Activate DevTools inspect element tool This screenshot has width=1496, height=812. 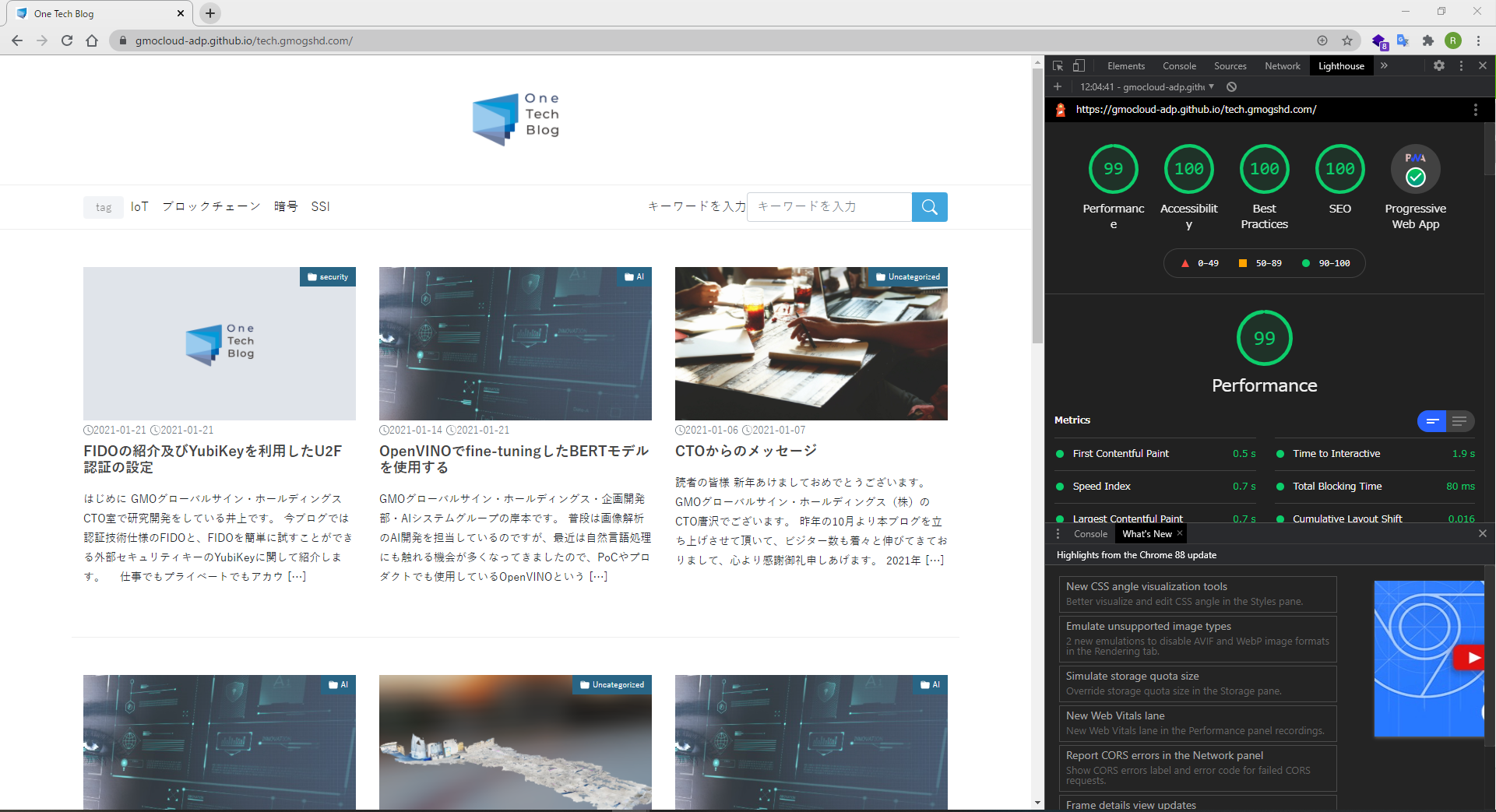pos(1058,66)
